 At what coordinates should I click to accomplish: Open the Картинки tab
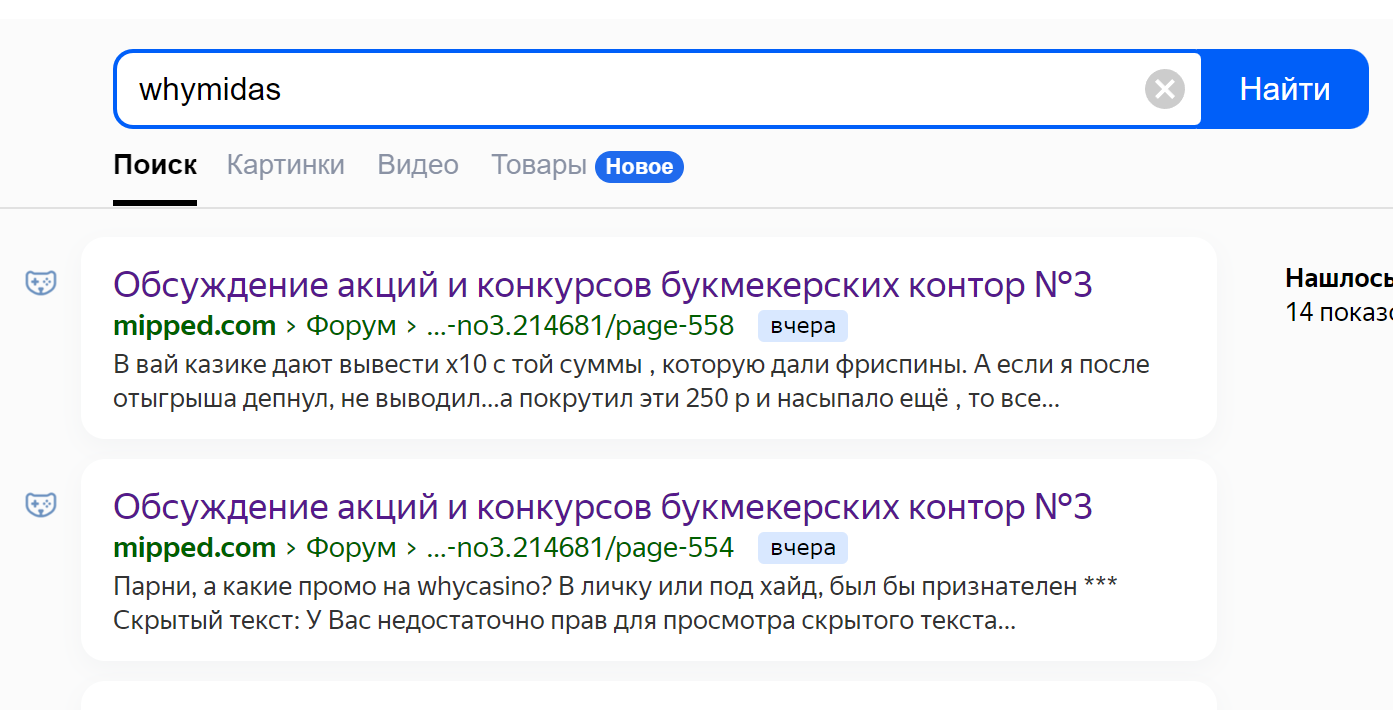(286, 165)
